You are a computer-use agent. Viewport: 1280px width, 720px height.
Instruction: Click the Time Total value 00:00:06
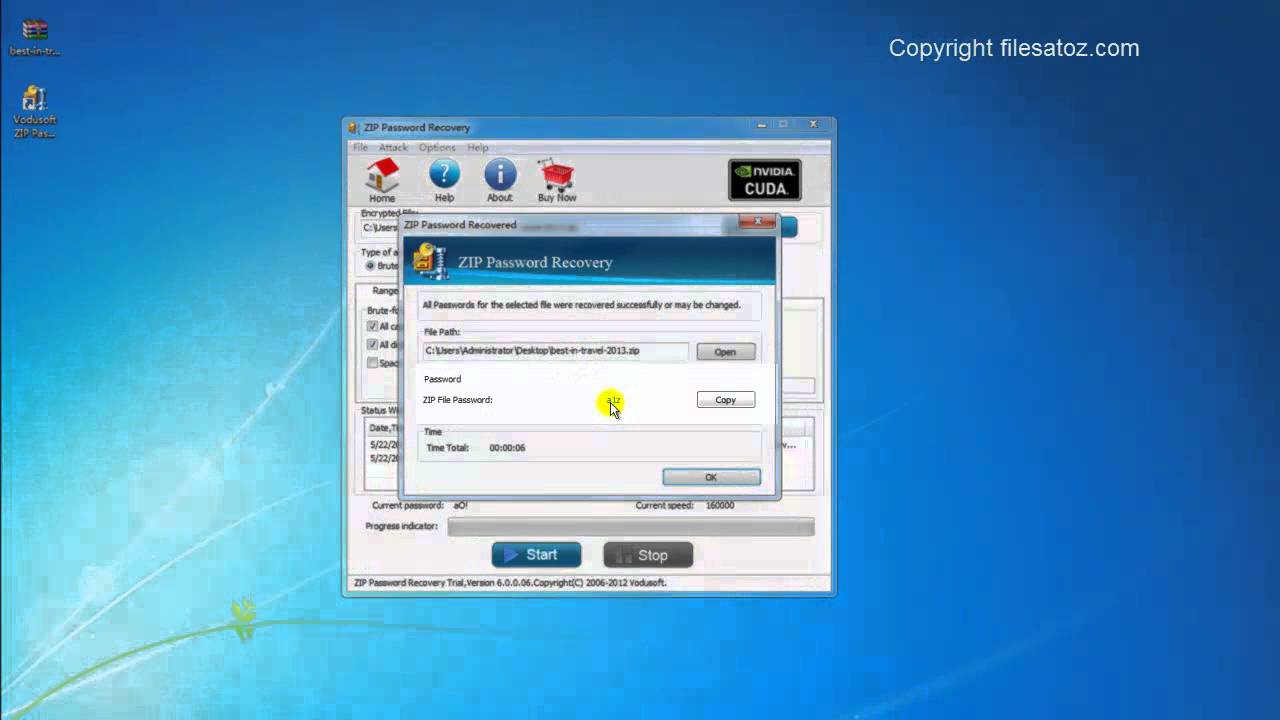(507, 448)
